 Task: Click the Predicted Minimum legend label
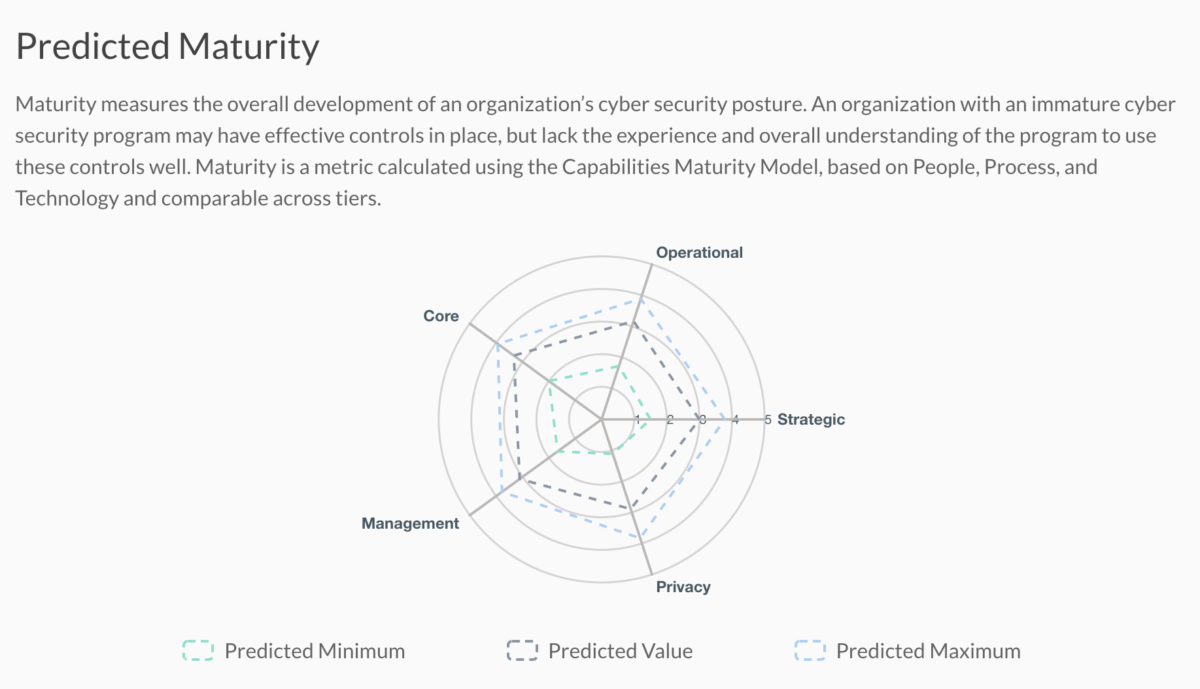coord(315,651)
